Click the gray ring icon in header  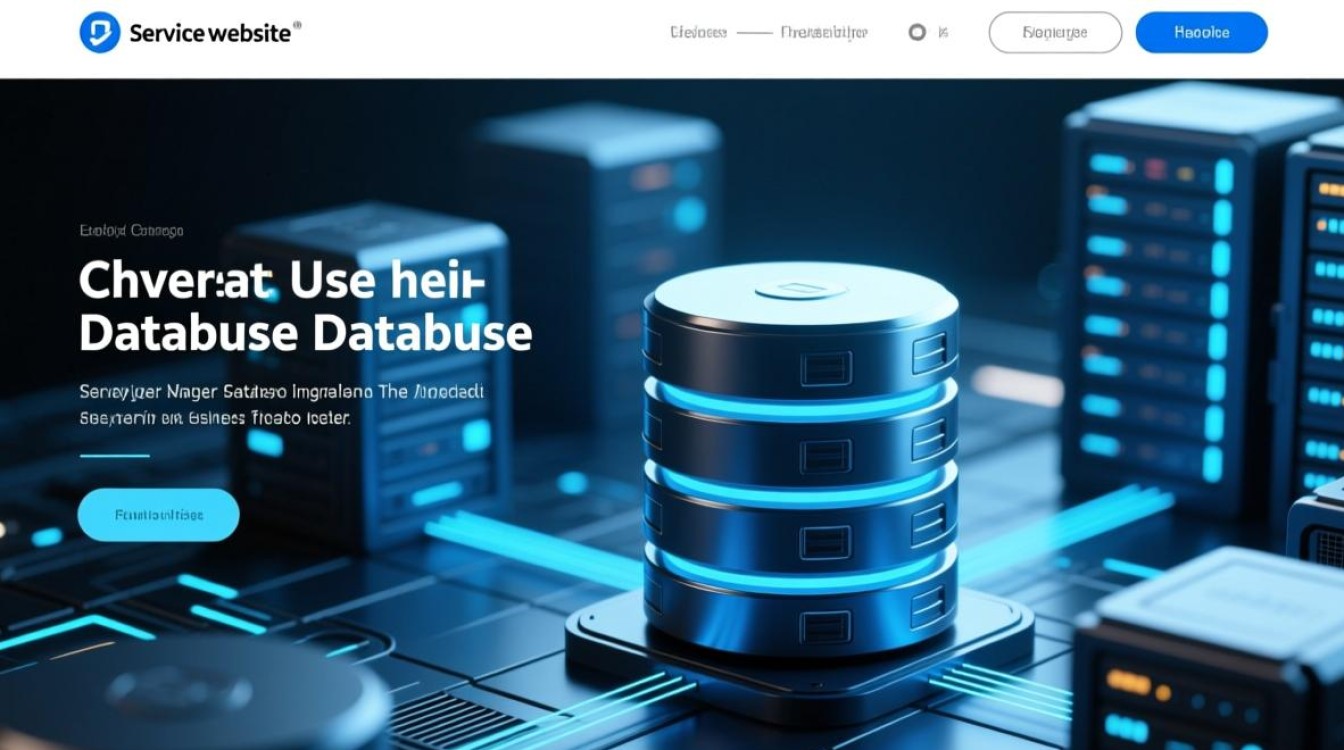pyautogui.click(x=917, y=33)
